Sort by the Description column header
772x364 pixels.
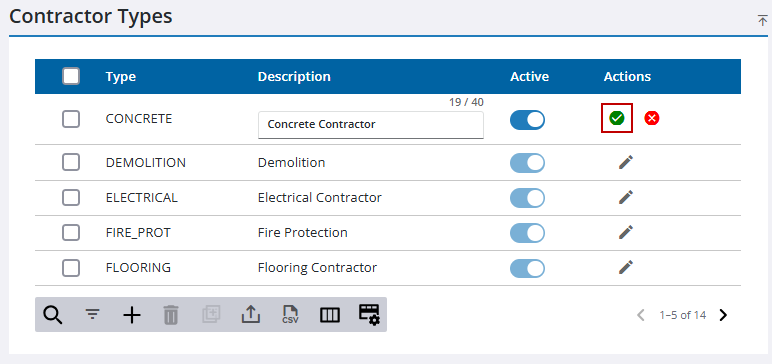294,77
